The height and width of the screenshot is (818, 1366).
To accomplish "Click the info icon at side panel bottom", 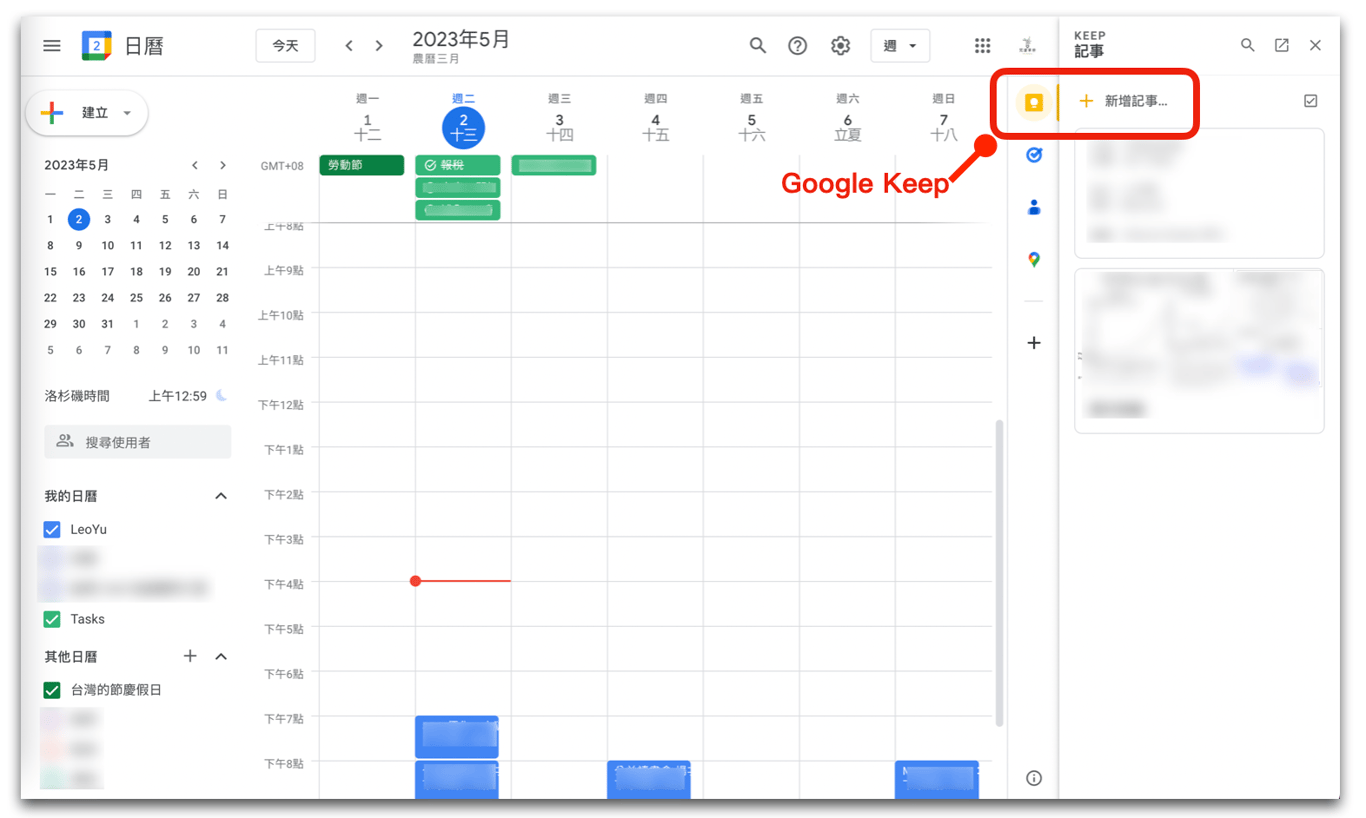I will (x=1034, y=778).
